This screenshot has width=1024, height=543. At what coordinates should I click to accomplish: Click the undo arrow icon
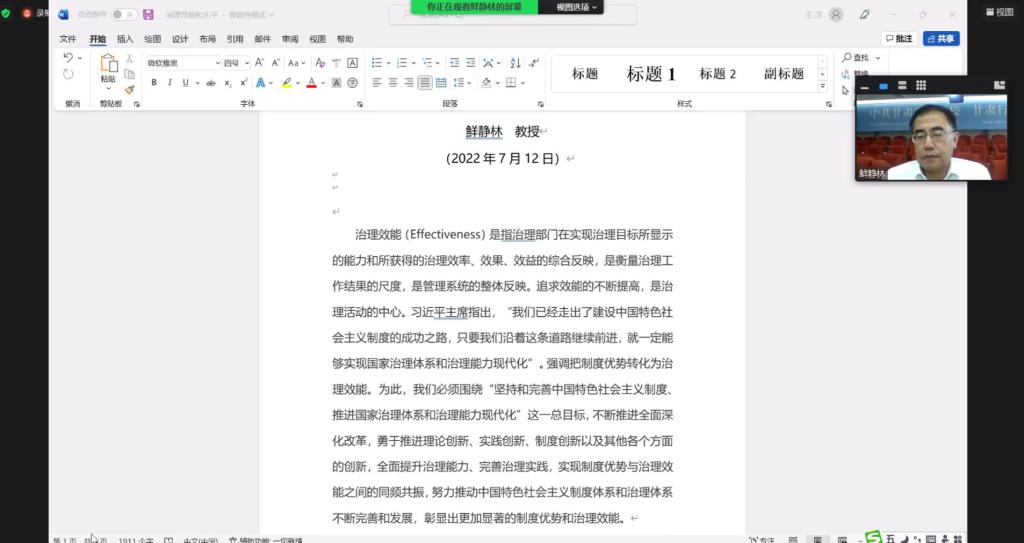click(x=67, y=58)
